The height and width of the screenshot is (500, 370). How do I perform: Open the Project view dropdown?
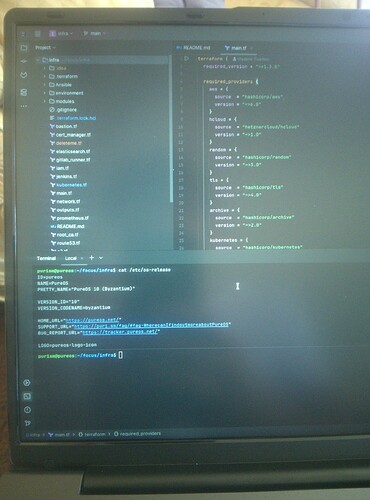[x=46, y=48]
